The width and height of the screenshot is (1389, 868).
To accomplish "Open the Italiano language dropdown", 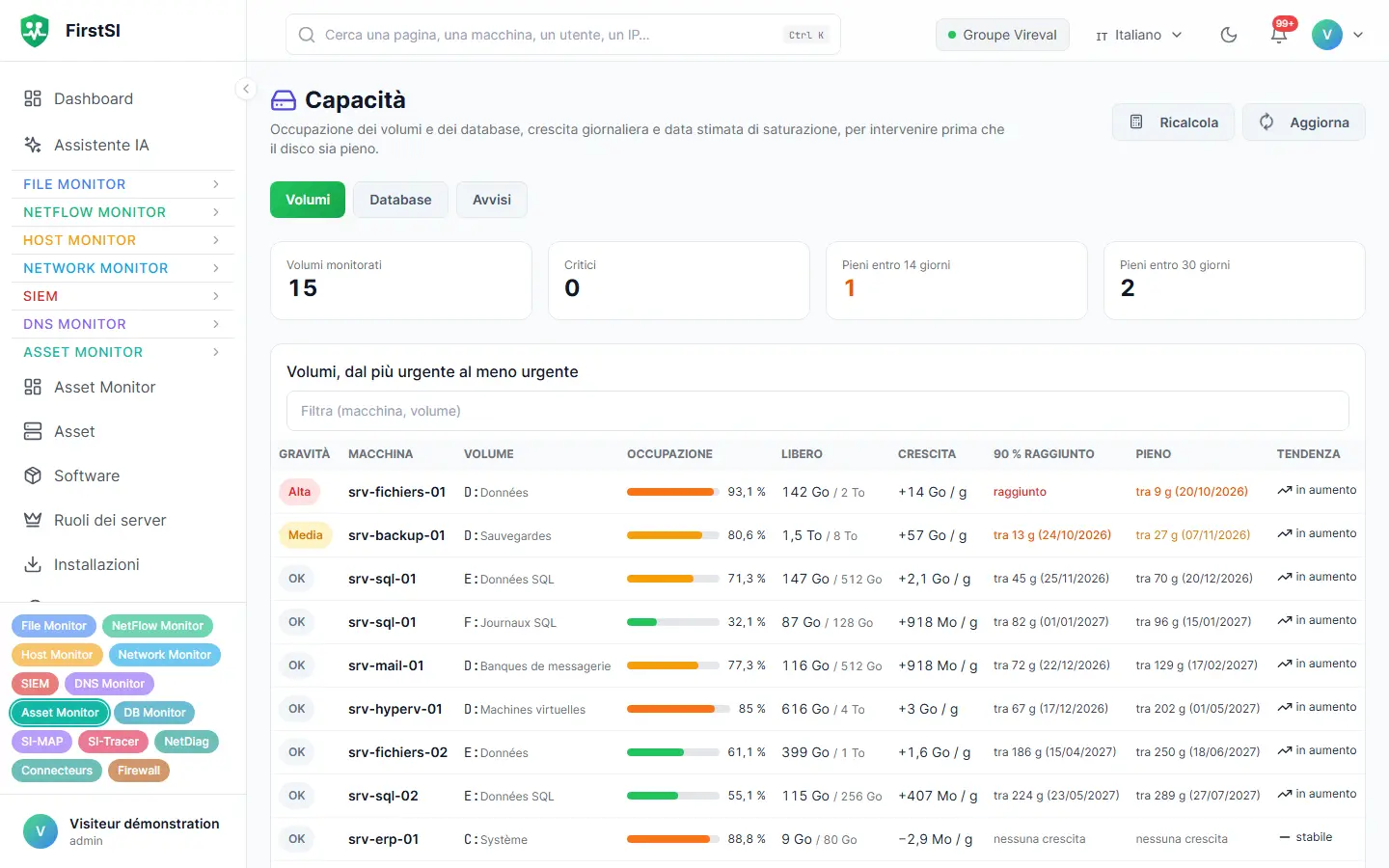I will click(1138, 35).
